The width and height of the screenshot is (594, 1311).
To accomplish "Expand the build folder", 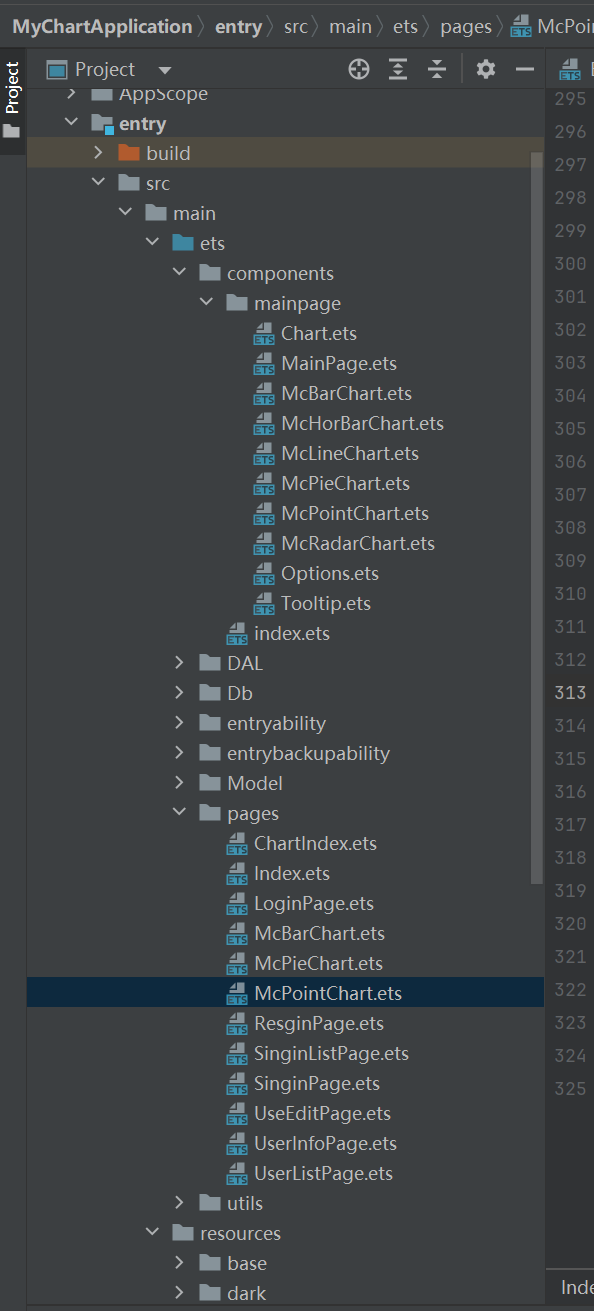I will point(97,153).
